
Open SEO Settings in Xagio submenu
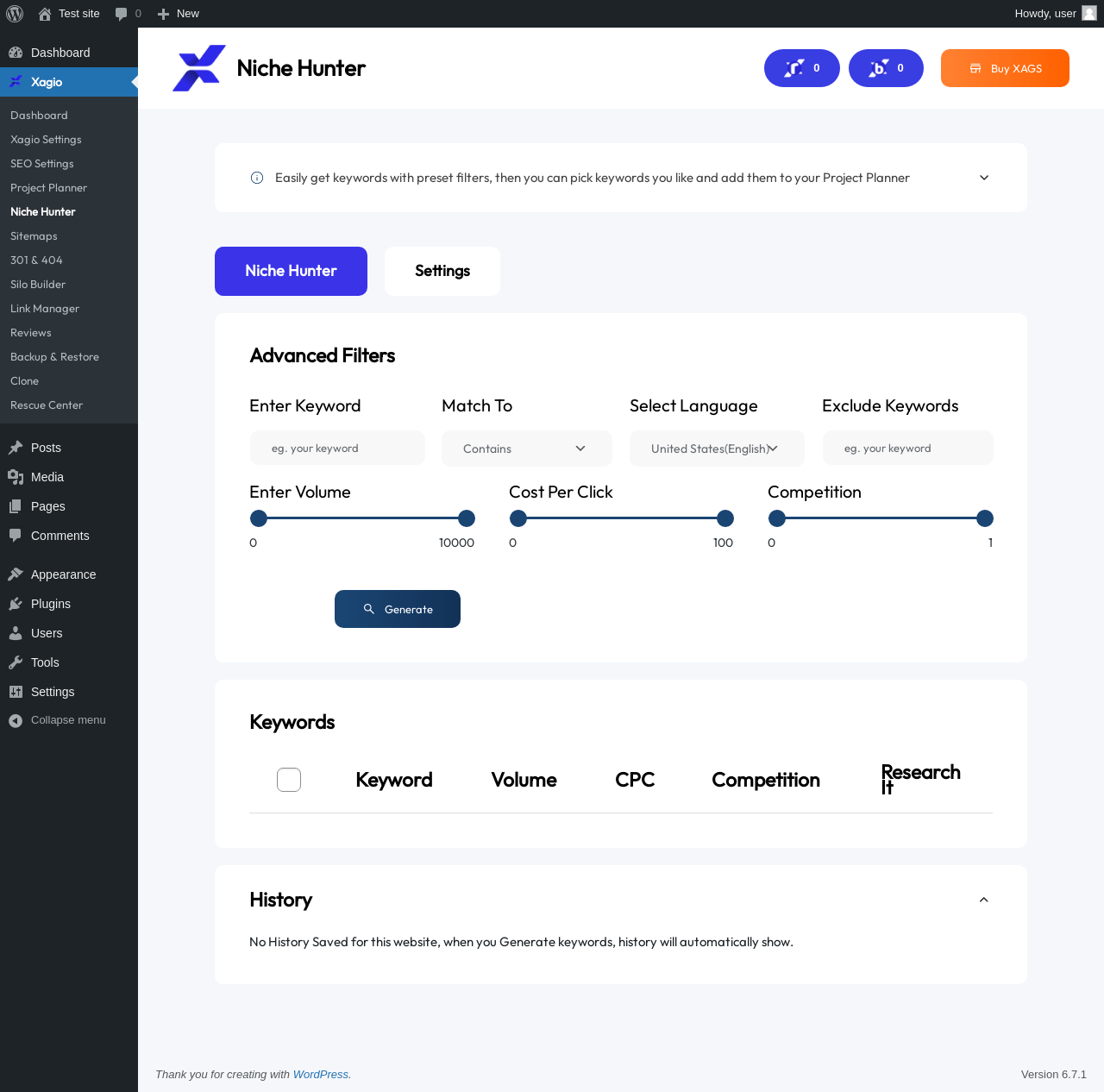42,164
